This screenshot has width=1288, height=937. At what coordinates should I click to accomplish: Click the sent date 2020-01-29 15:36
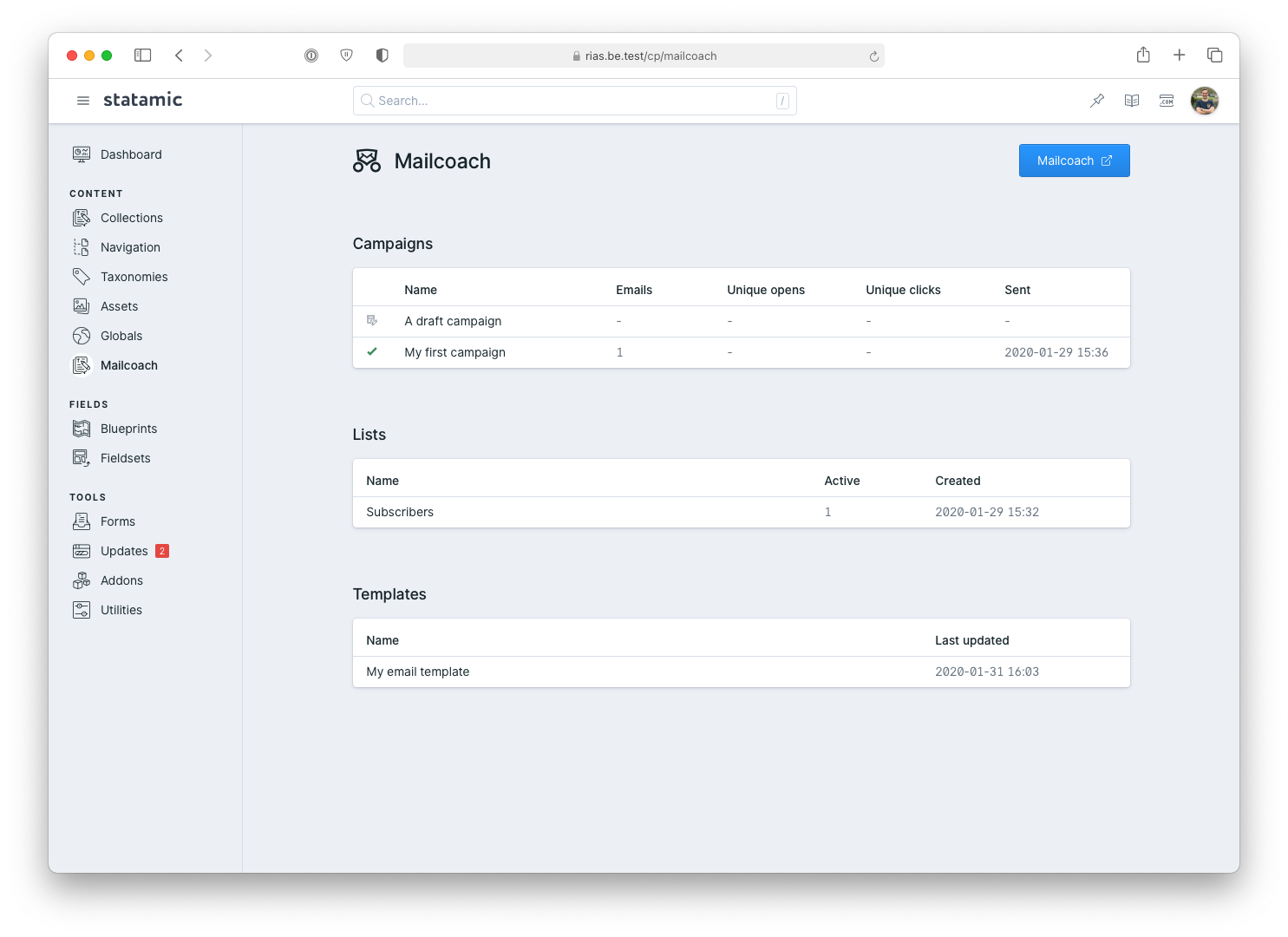pyautogui.click(x=1056, y=352)
